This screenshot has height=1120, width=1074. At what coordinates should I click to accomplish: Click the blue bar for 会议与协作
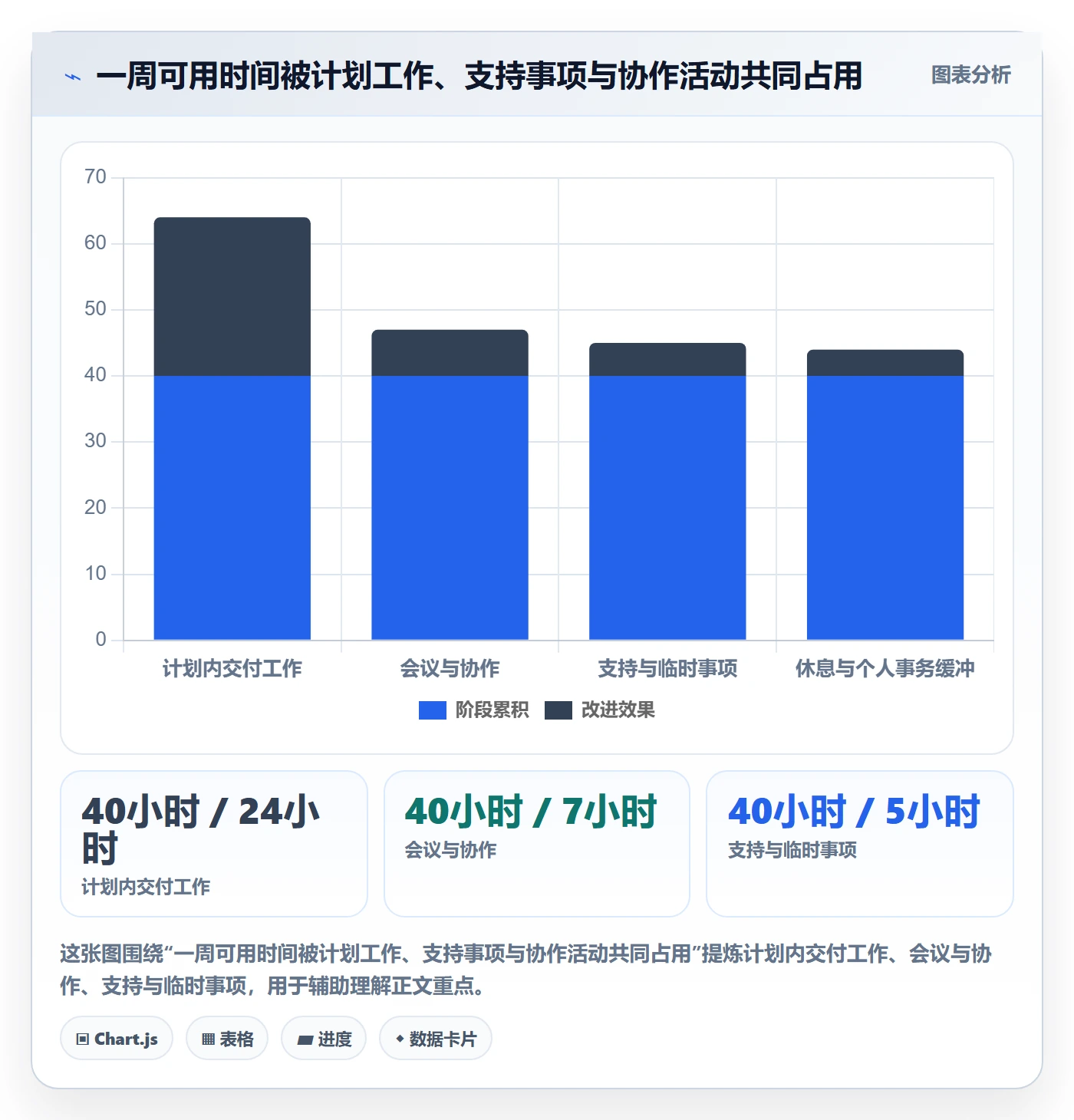(x=450, y=508)
